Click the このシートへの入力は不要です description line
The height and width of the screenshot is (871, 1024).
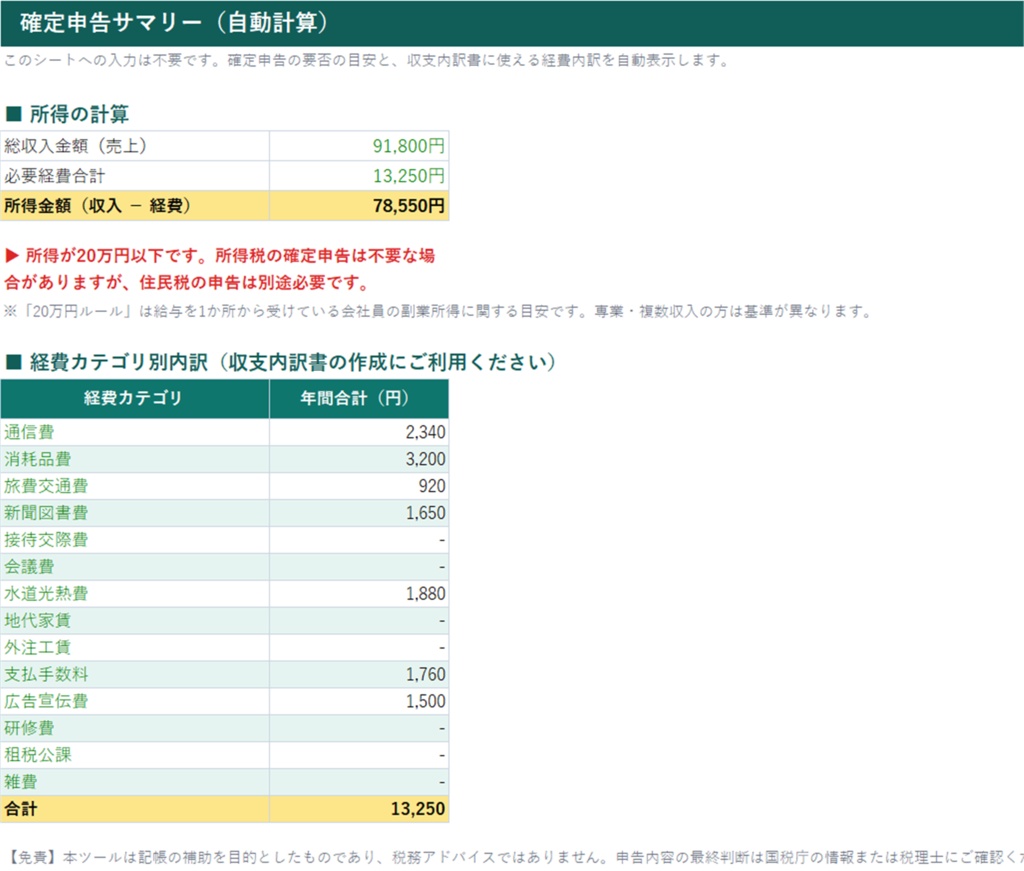click(366, 61)
